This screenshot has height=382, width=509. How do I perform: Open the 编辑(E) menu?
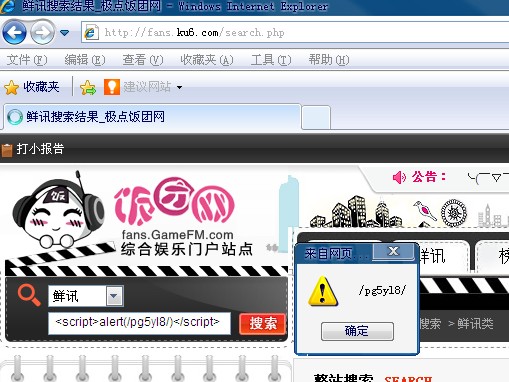85,60
